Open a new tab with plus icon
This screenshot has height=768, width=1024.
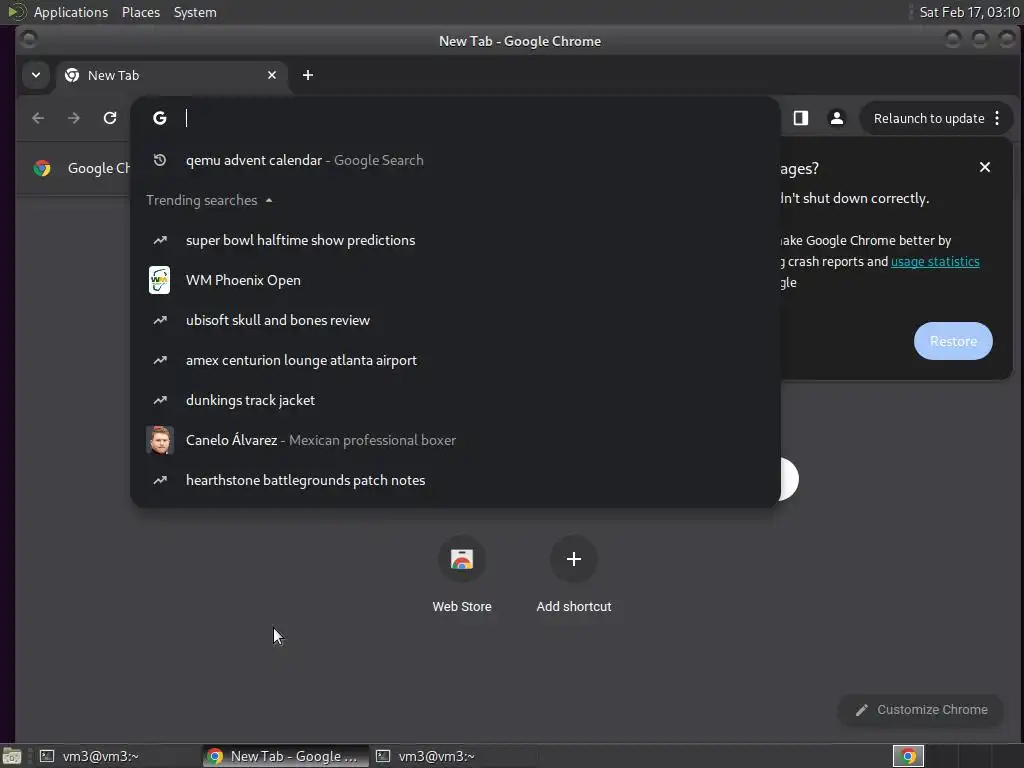tap(308, 75)
